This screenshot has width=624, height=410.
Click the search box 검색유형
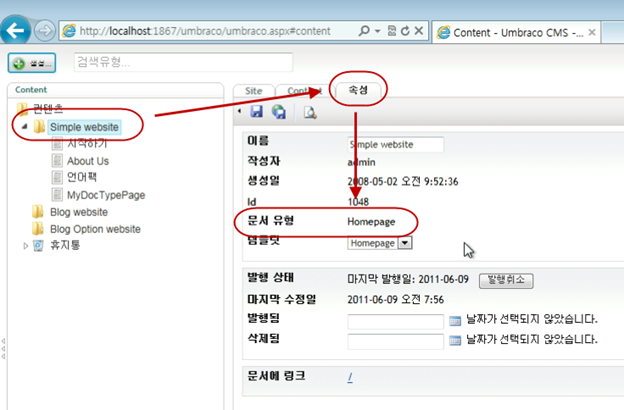(183, 62)
